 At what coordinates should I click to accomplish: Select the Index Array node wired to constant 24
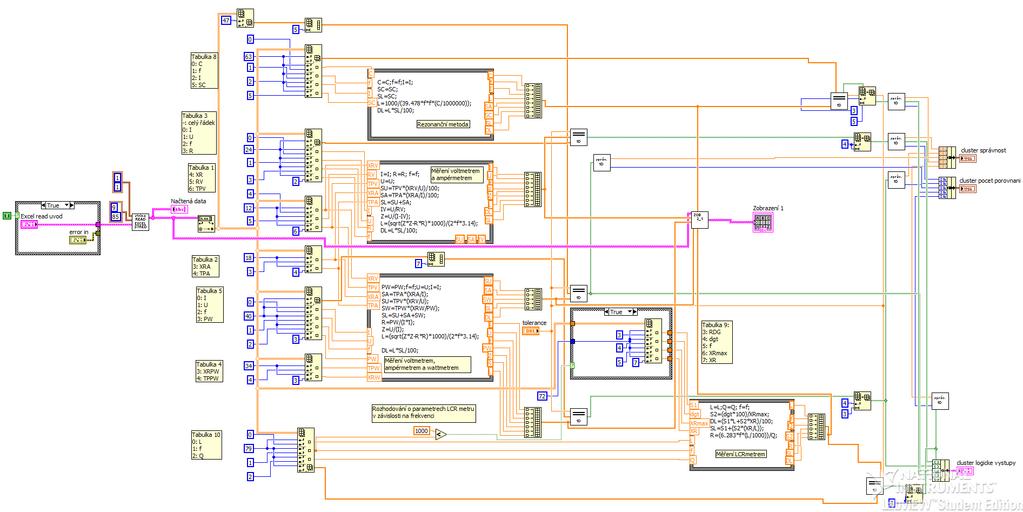click(313, 156)
